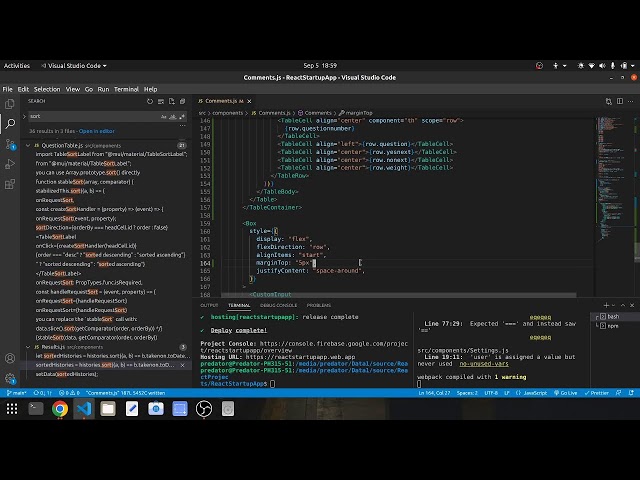Open the Accounts menu icon

(x=10, y=358)
